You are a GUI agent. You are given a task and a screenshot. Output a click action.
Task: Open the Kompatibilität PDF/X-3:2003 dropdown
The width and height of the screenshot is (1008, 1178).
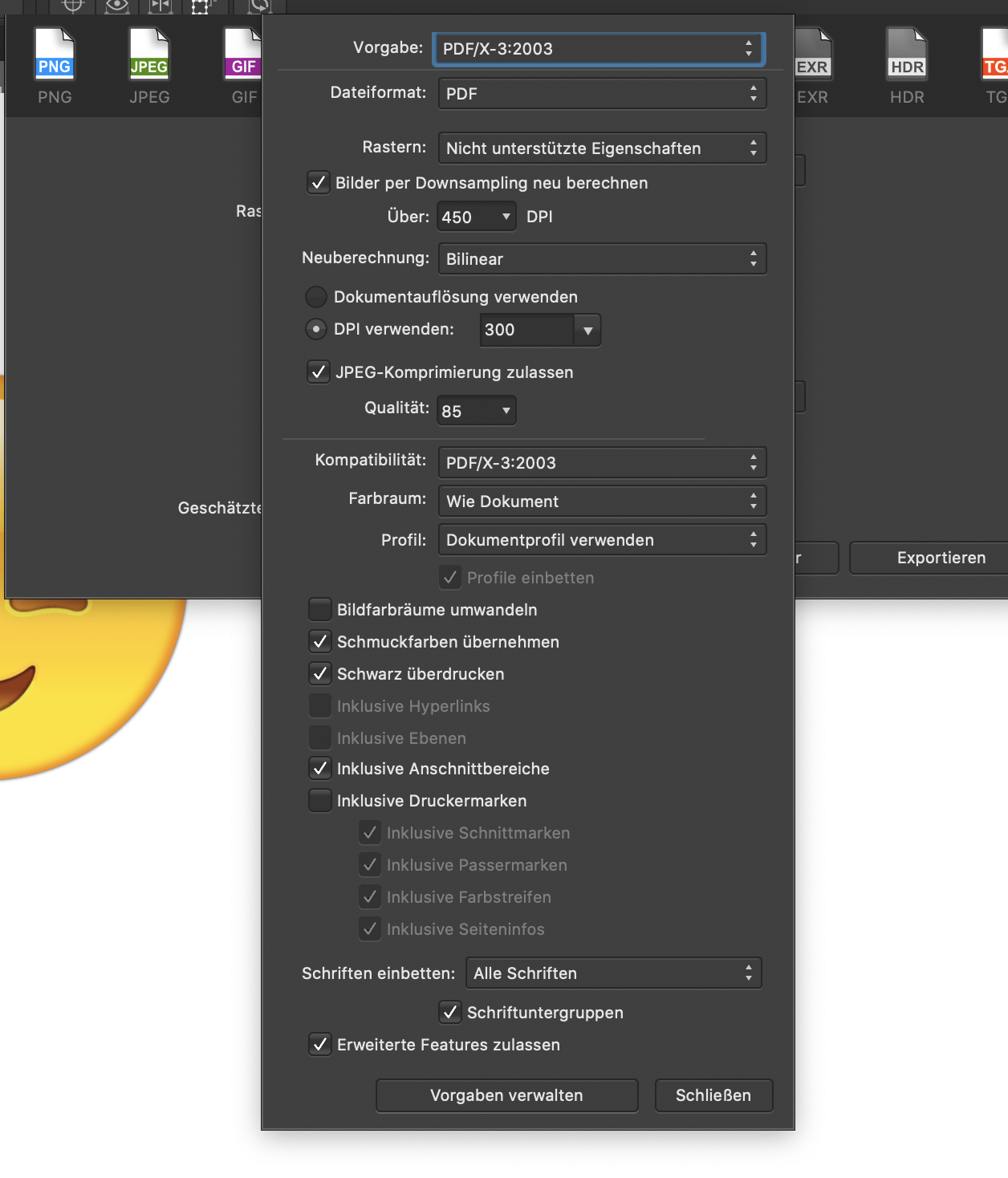click(x=602, y=462)
